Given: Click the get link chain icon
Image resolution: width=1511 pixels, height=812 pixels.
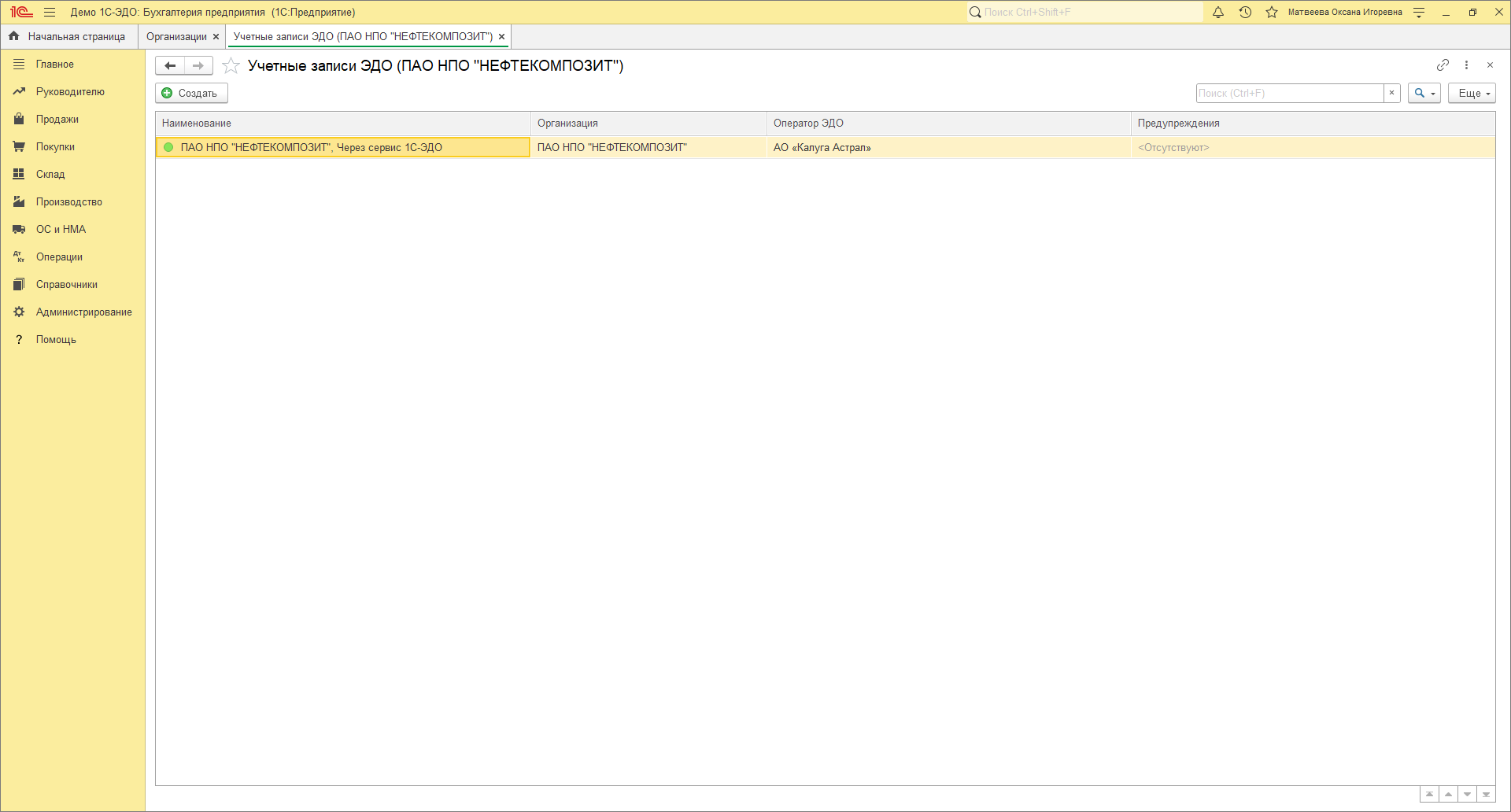Looking at the screenshot, I should pos(1443,65).
